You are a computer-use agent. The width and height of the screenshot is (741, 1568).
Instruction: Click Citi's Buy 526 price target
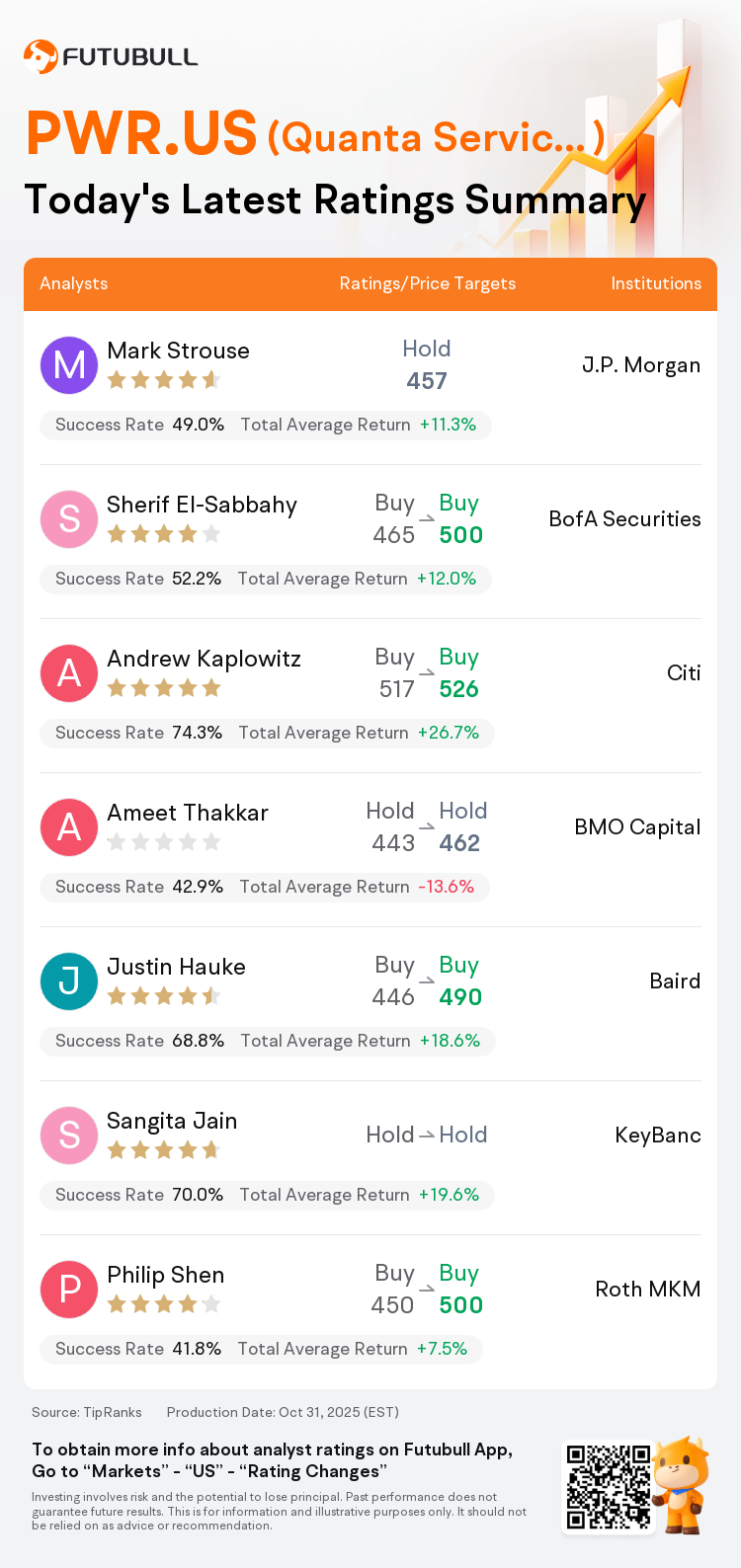click(458, 674)
